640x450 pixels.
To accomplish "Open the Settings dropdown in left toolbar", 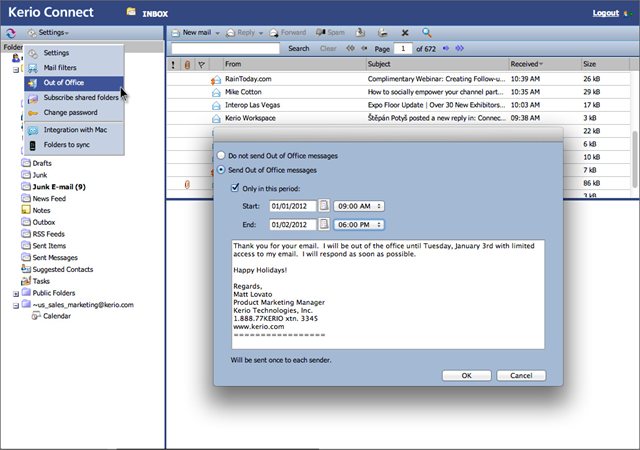I will click(48, 33).
